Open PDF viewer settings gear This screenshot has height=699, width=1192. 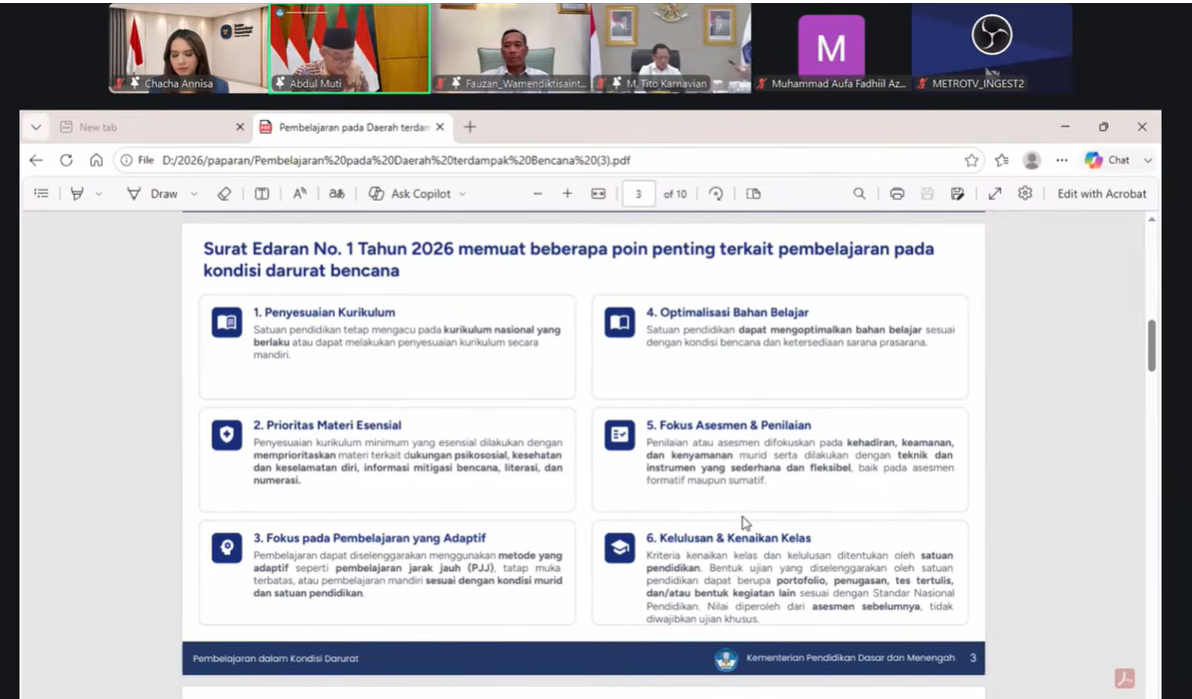[1025, 193]
